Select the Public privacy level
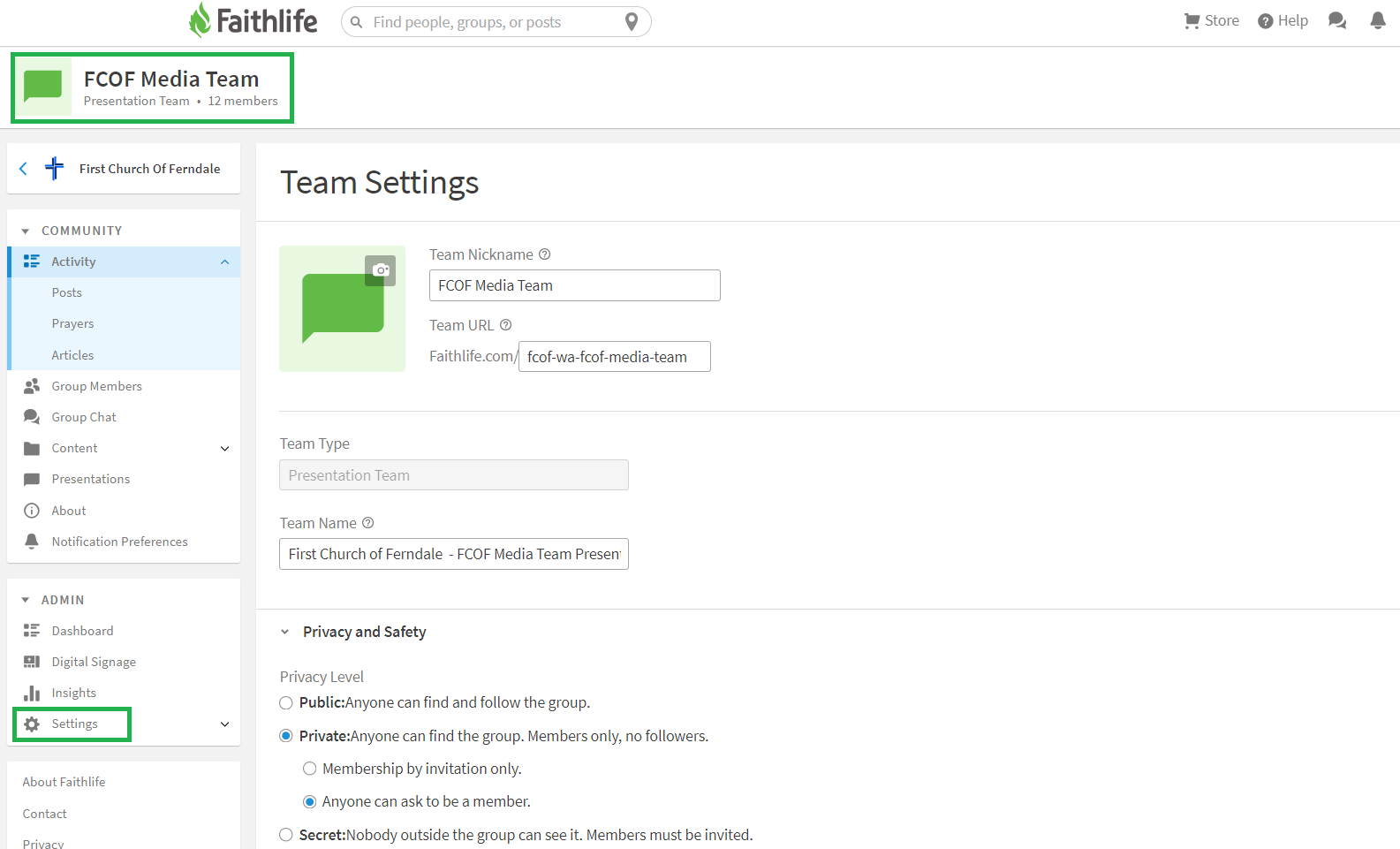The width and height of the screenshot is (1400, 849). pos(286,703)
